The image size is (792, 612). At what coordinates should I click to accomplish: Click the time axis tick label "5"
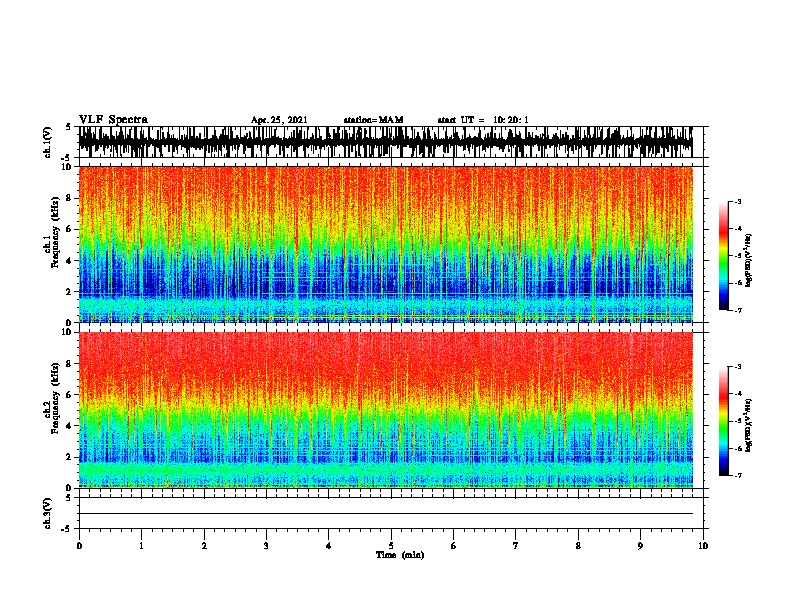[x=391, y=545]
